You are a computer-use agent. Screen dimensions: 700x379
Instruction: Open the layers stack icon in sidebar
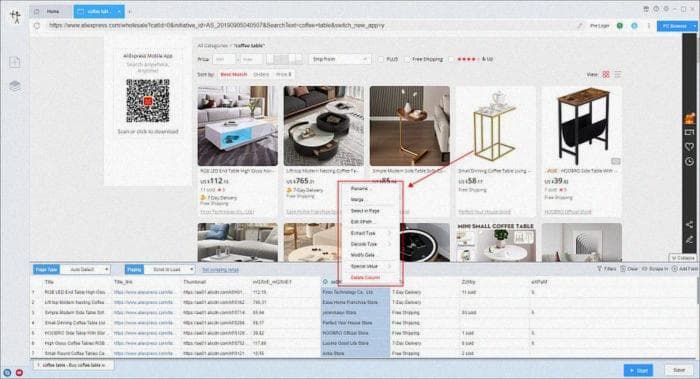click(x=15, y=86)
